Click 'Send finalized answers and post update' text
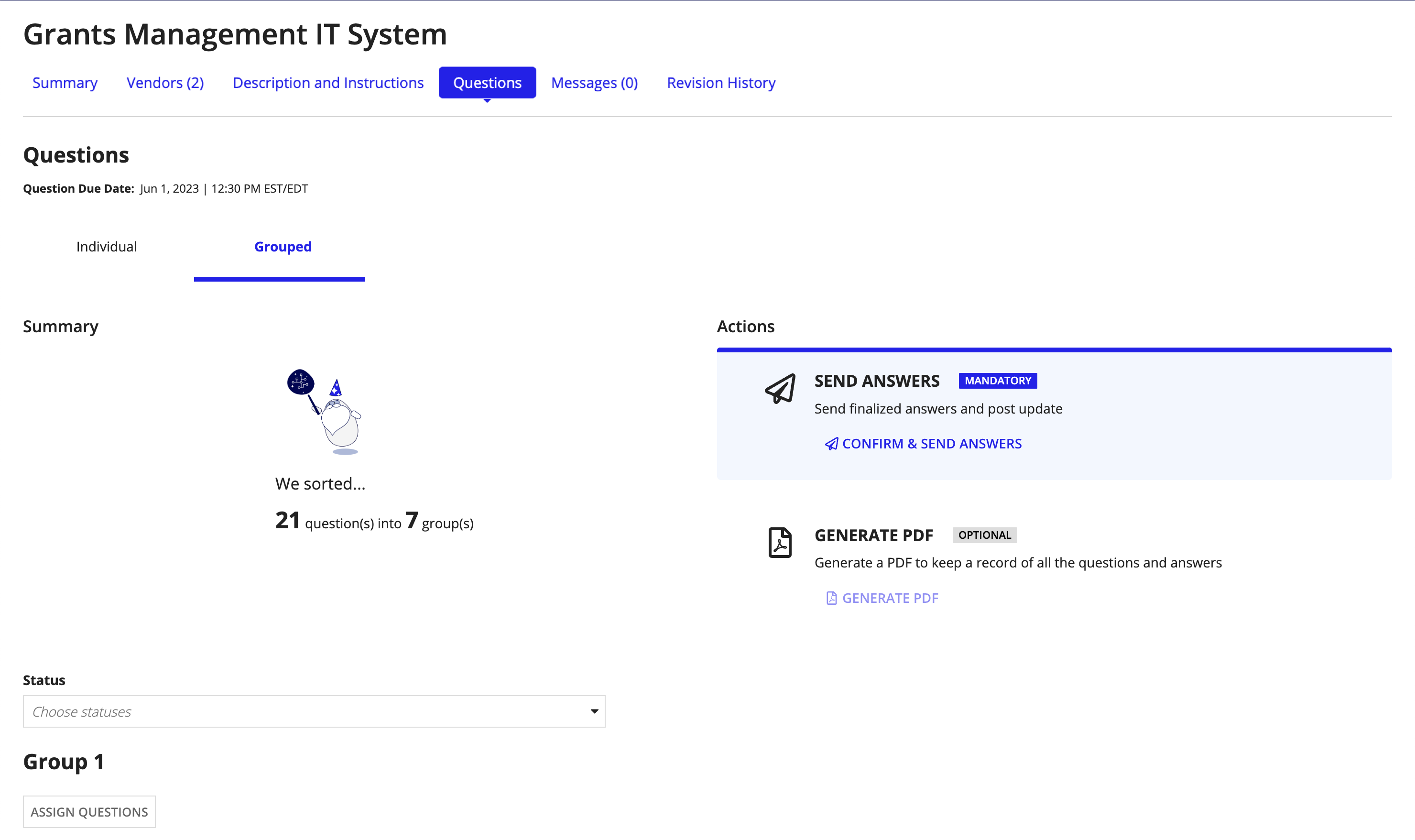The height and width of the screenshot is (840, 1415). pos(938,409)
